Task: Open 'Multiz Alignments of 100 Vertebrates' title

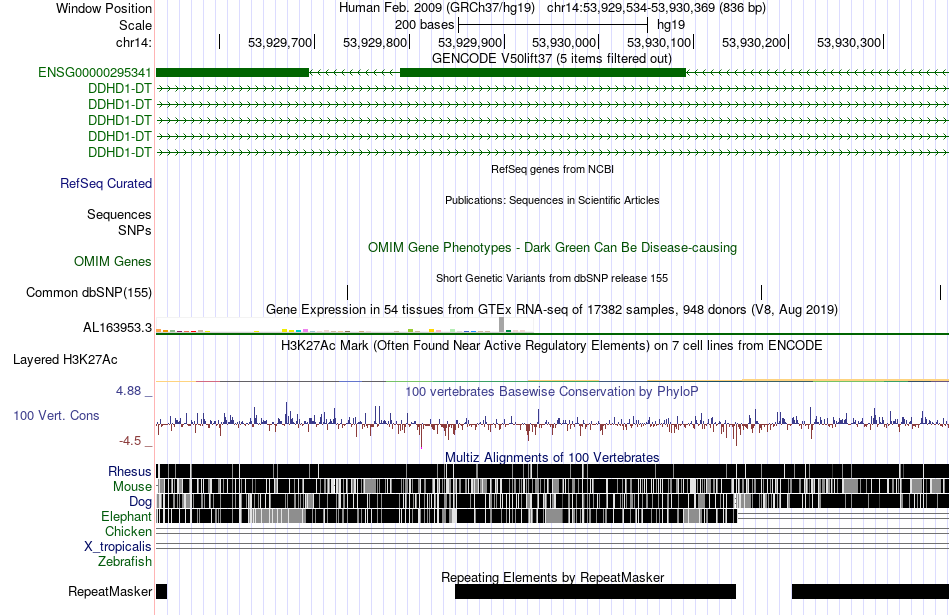Action: click(552, 457)
